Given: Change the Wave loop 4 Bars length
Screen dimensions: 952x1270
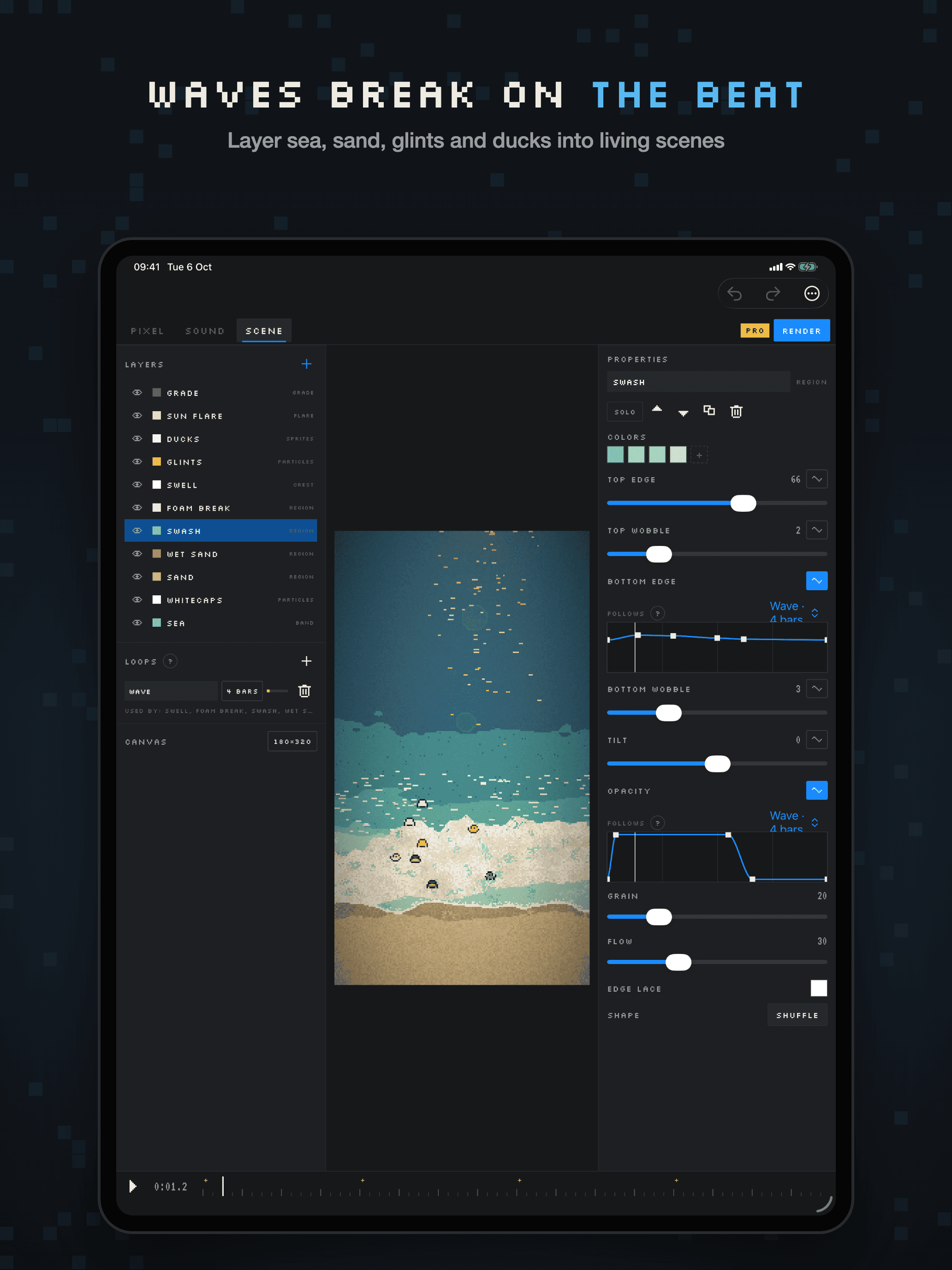Looking at the screenshot, I should pos(242,691).
